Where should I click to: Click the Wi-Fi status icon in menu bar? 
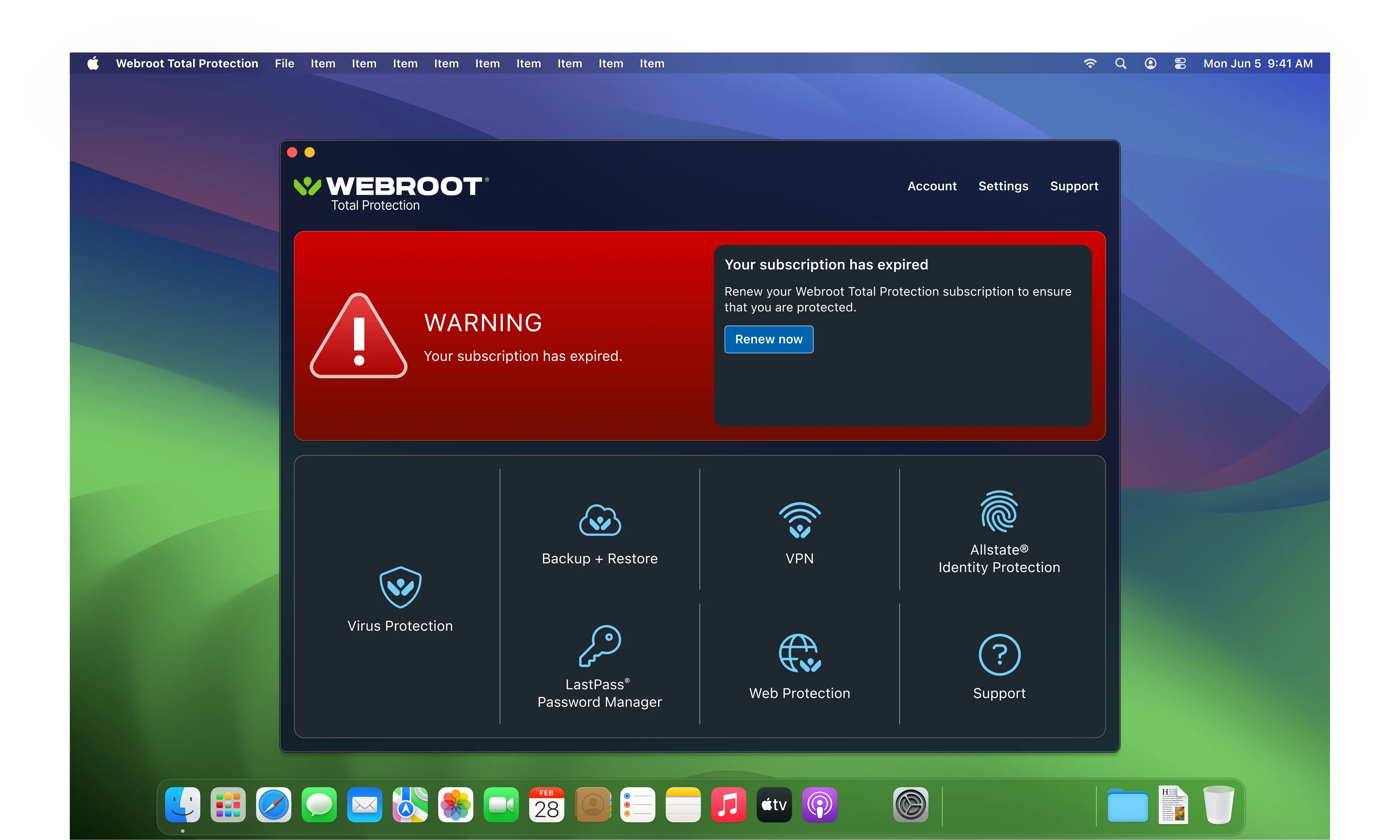(x=1090, y=63)
